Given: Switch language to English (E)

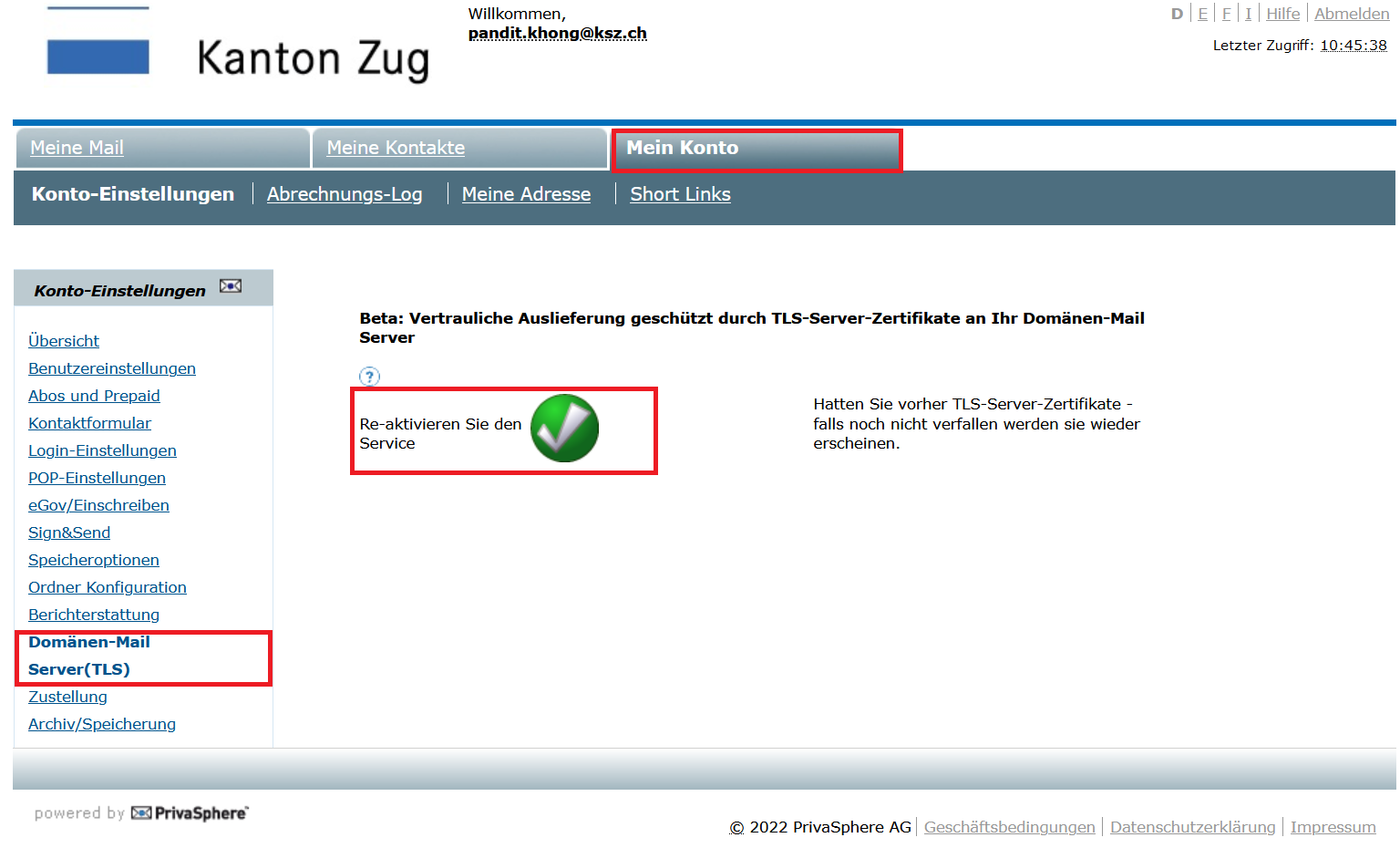Looking at the screenshot, I should (x=1202, y=14).
